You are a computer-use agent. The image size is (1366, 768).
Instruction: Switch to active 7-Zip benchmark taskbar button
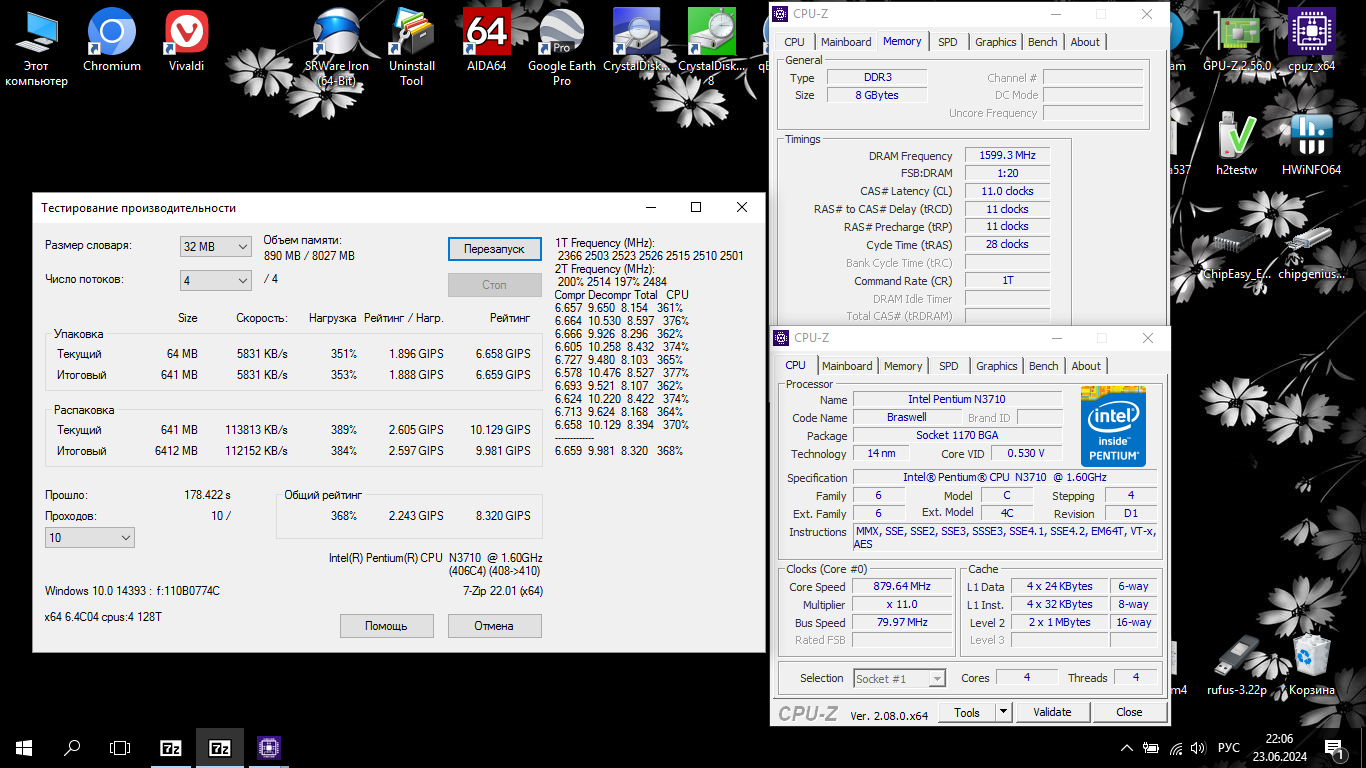coord(220,747)
